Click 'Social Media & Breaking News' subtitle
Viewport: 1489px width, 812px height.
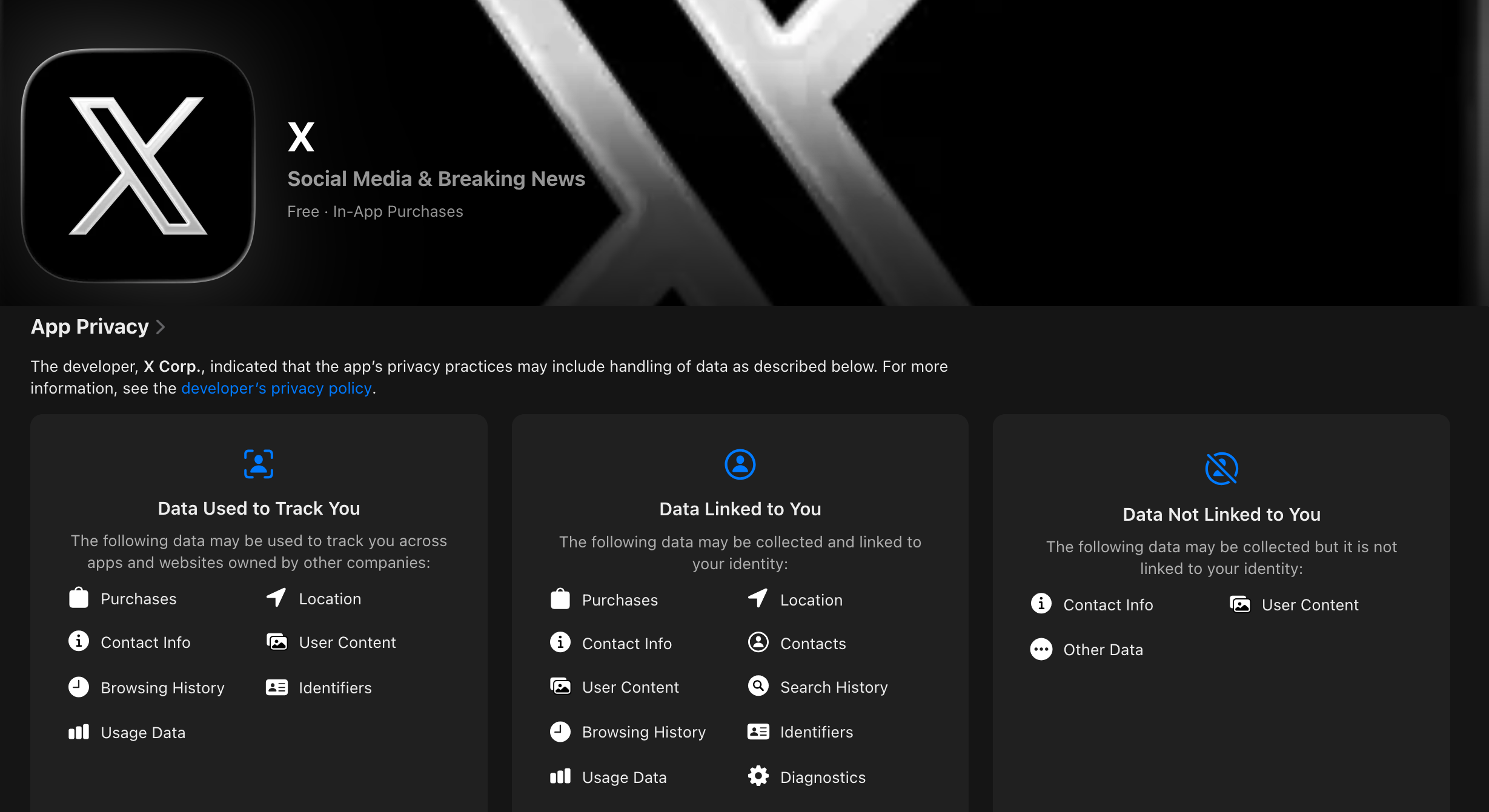[436, 179]
